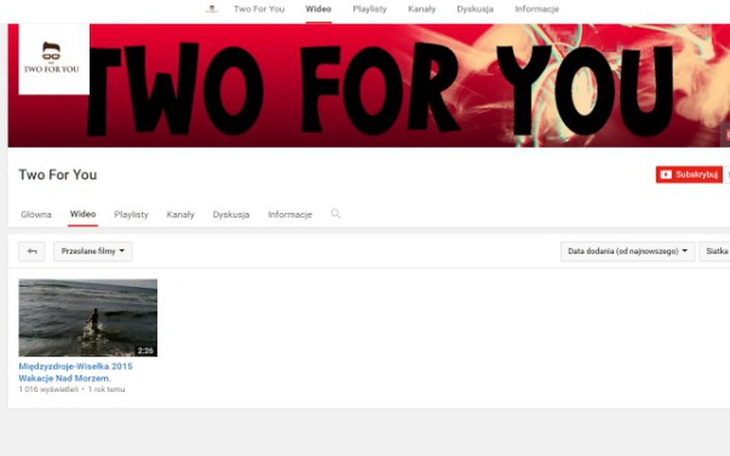Screen dimensions: 730x456
Task: Open Playlisty tab in top sticky header
Action: coord(370,9)
